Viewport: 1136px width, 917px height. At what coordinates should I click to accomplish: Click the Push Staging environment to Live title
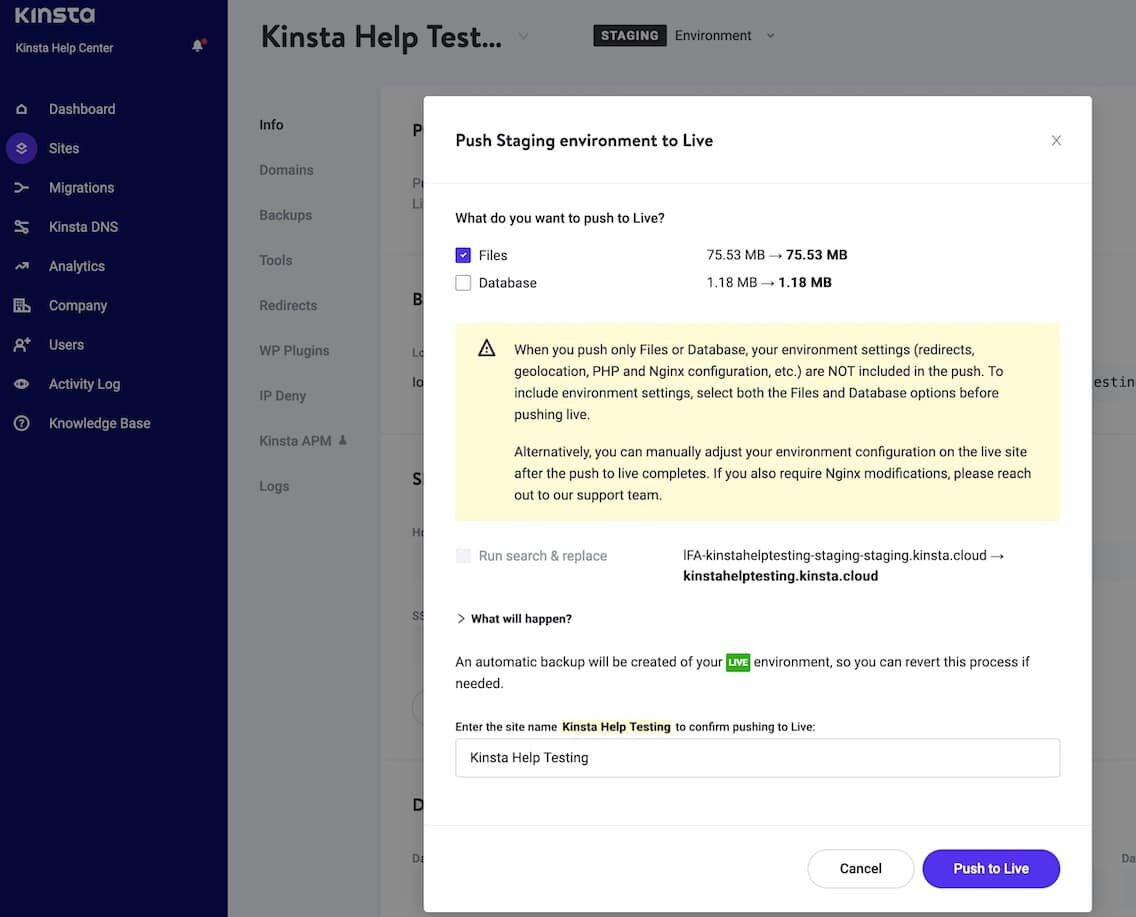(584, 141)
